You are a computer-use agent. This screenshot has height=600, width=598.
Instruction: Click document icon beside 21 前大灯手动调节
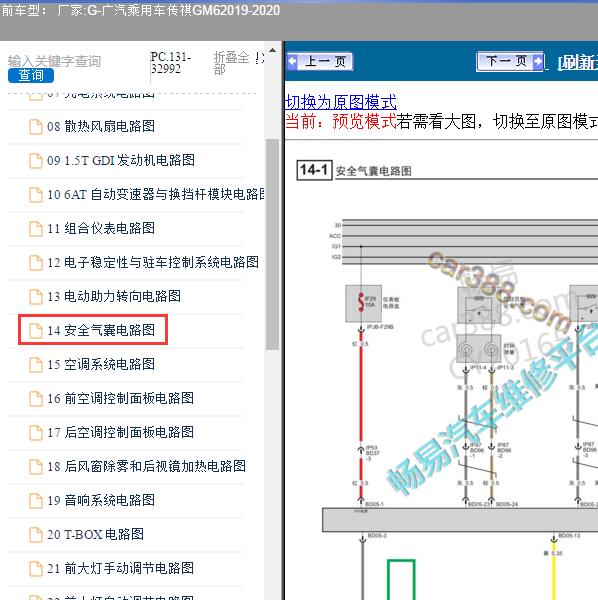pos(36,569)
